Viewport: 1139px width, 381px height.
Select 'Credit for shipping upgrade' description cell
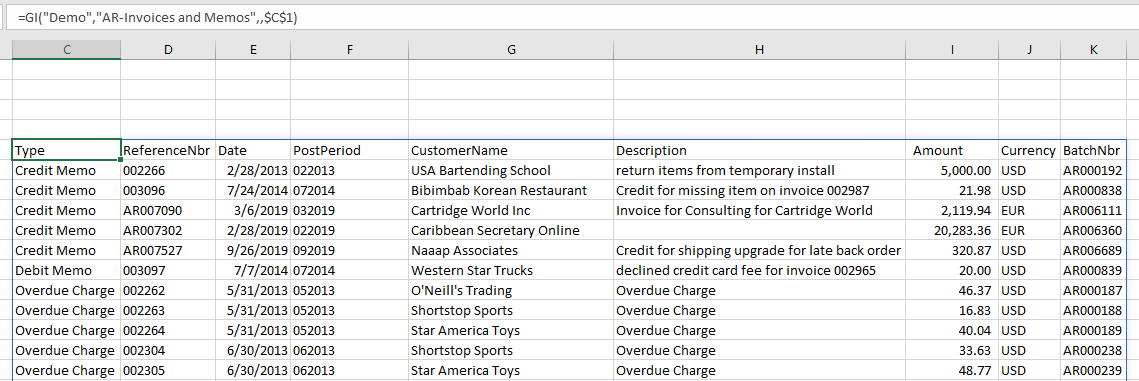(759, 250)
